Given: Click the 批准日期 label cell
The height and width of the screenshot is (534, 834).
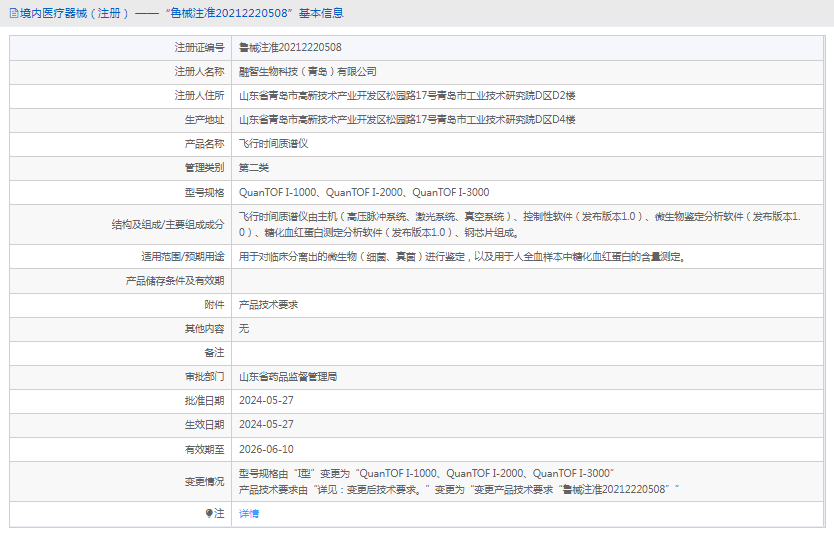Looking at the screenshot, I should click(121, 400).
